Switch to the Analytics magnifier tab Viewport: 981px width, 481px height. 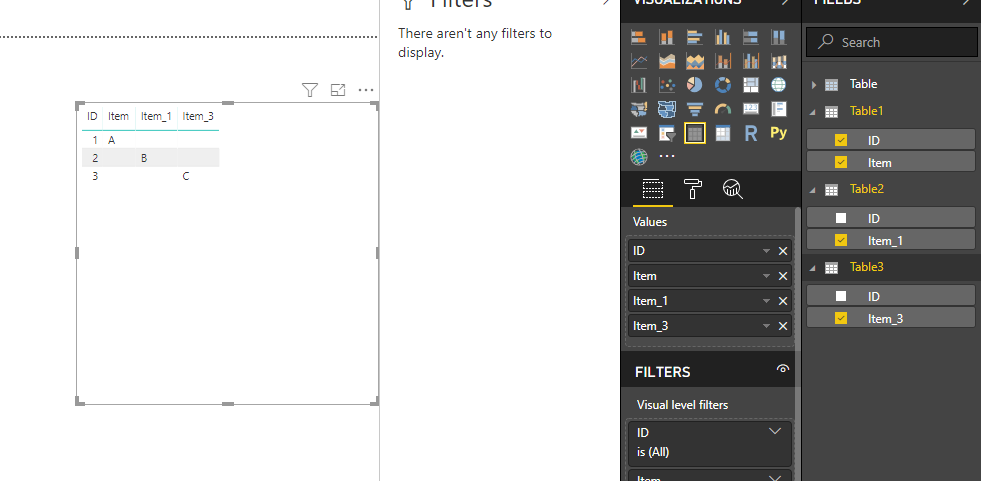[733, 188]
